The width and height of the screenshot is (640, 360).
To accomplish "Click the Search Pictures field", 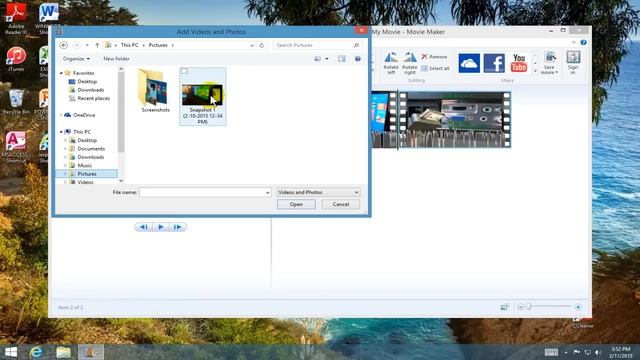I will (x=313, y=45).
